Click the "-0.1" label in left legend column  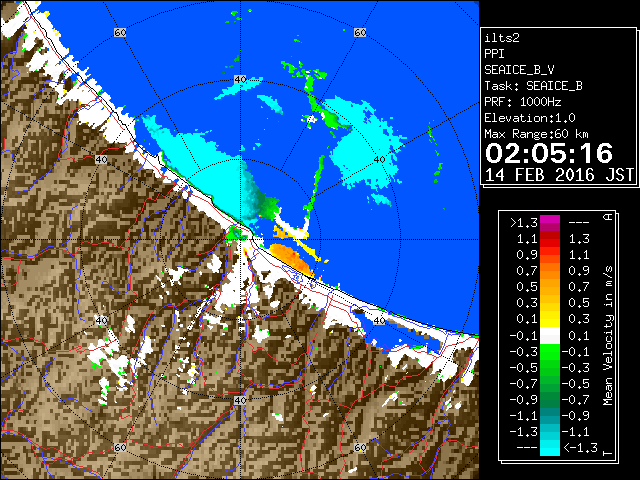pos(524,336)
